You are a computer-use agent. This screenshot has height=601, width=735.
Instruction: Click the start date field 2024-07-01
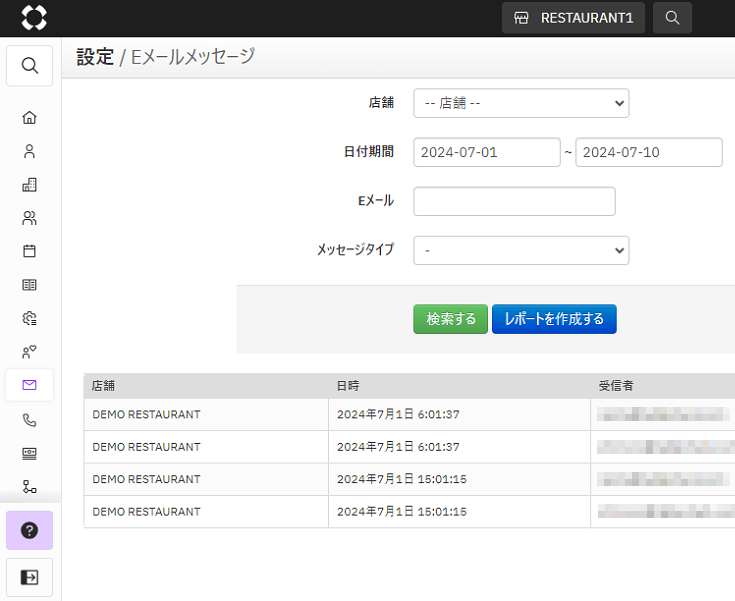486,152
